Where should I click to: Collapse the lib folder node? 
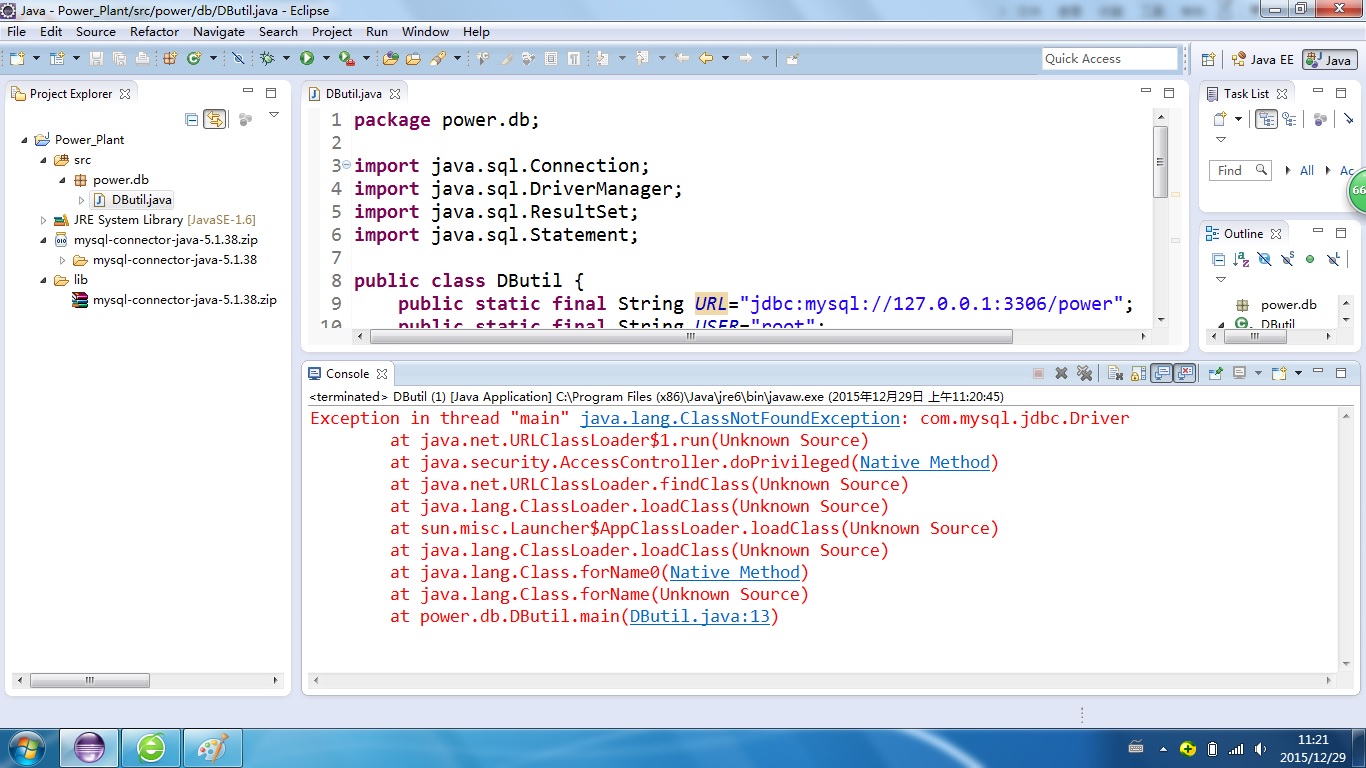pos(44,280)
